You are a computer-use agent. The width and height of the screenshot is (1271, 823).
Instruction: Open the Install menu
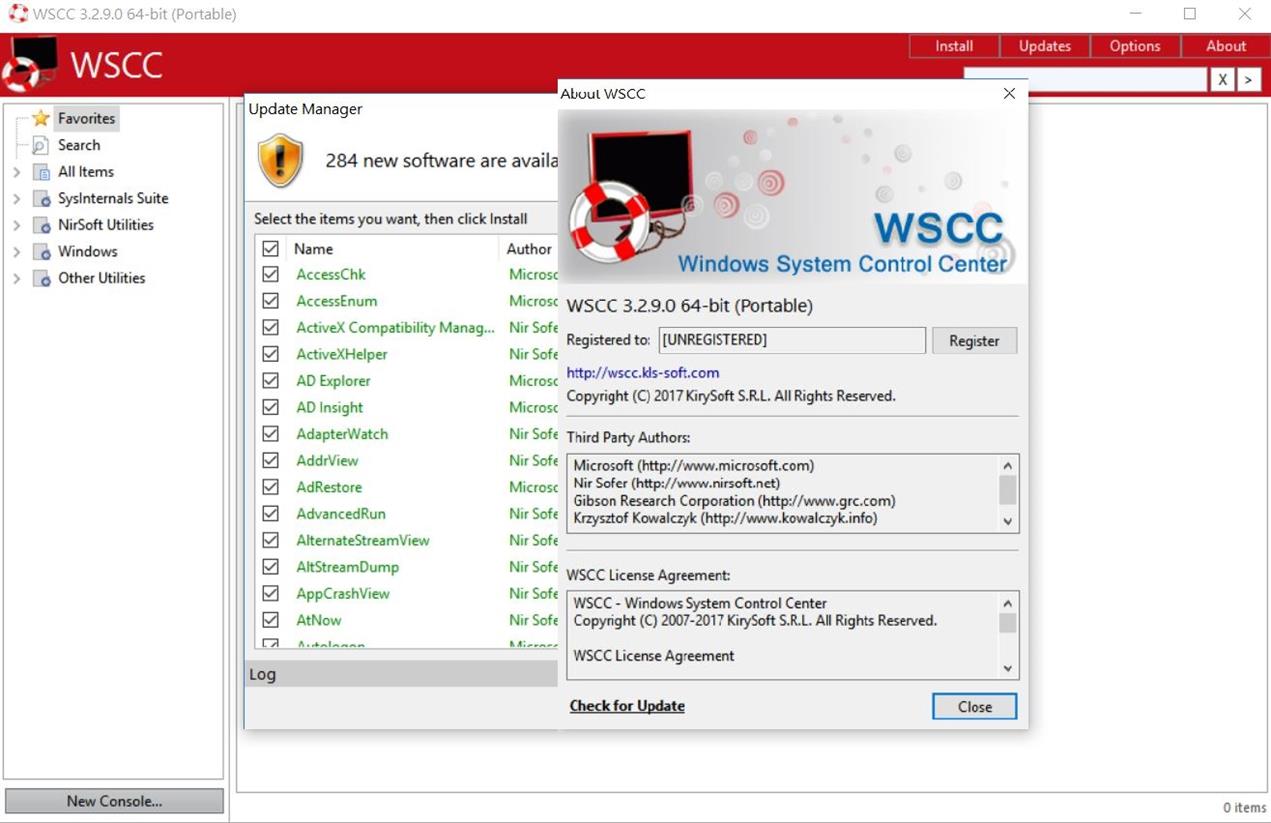click(954, 46)
